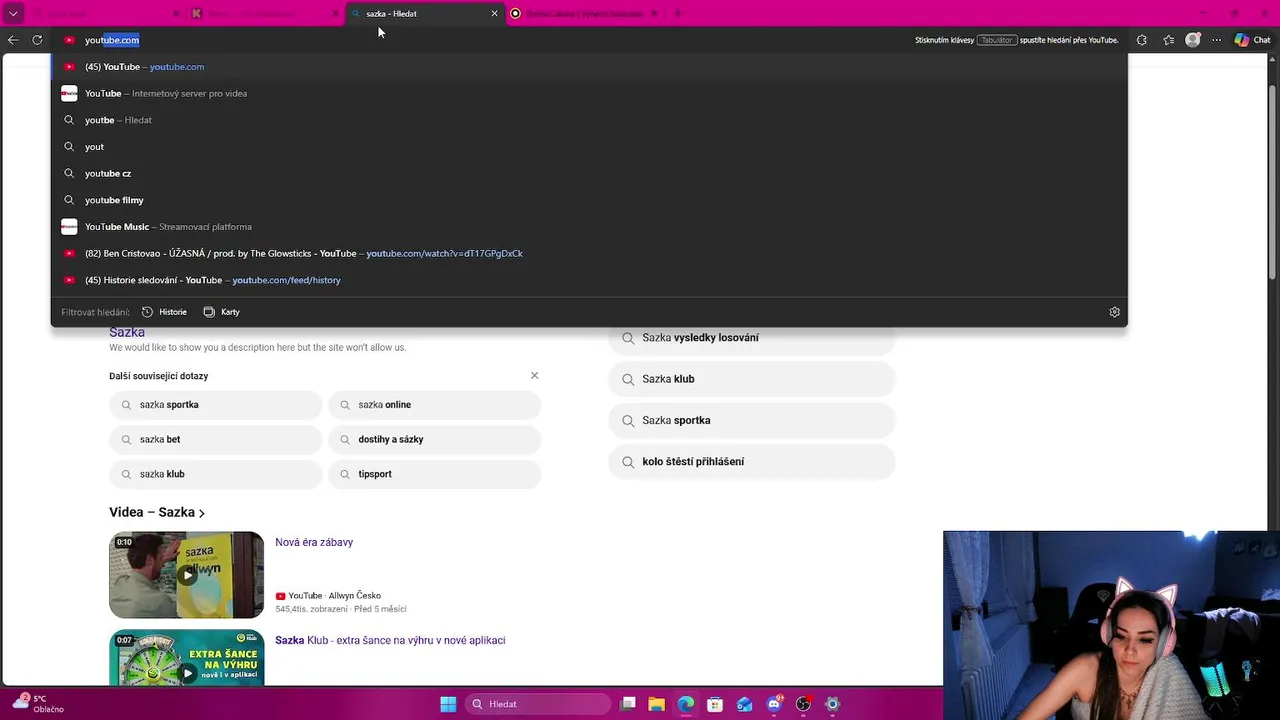Image resolution: width=1280 pixels, height=720 pixels.
Task: Filter suggestions by Historie
Action: [x=165, y=312]
